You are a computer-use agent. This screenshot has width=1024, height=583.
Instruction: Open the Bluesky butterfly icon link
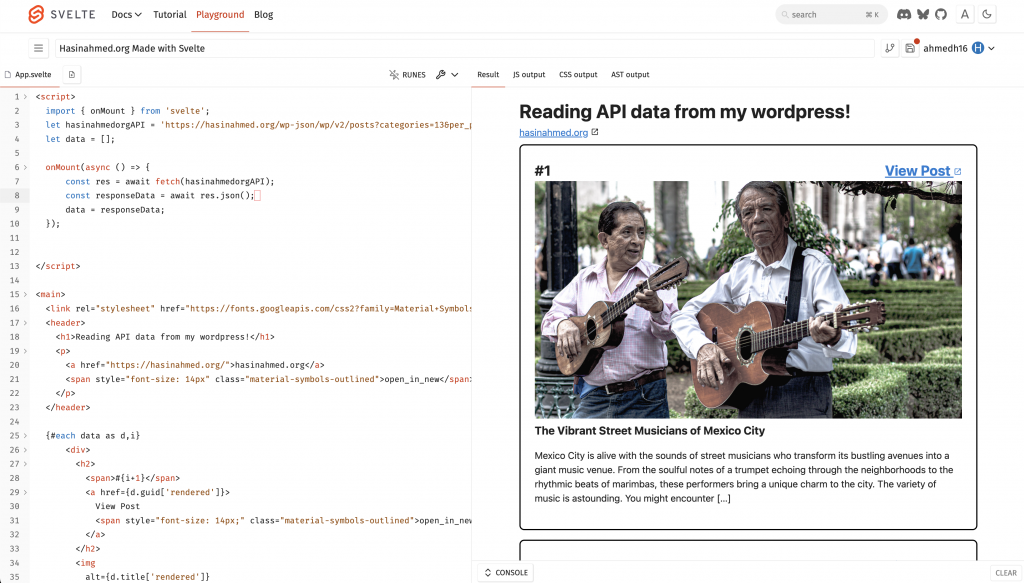coord(922,15)
